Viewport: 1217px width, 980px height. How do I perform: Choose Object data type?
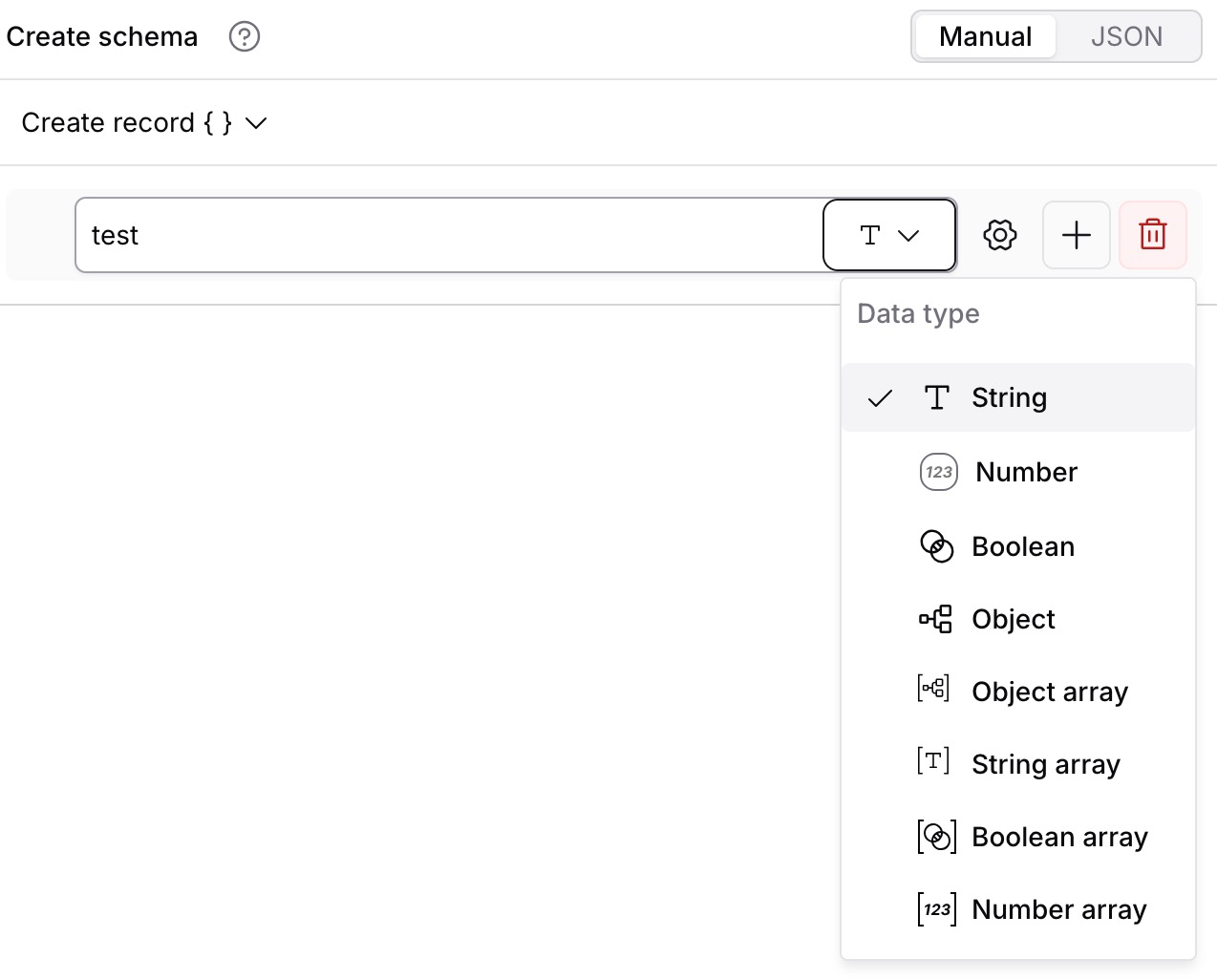(1018, 619)
